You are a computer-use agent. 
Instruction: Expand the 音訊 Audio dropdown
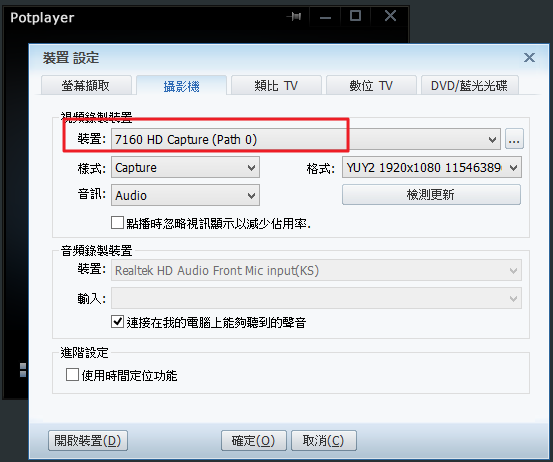pyautogui.click(x=186, y=195)
